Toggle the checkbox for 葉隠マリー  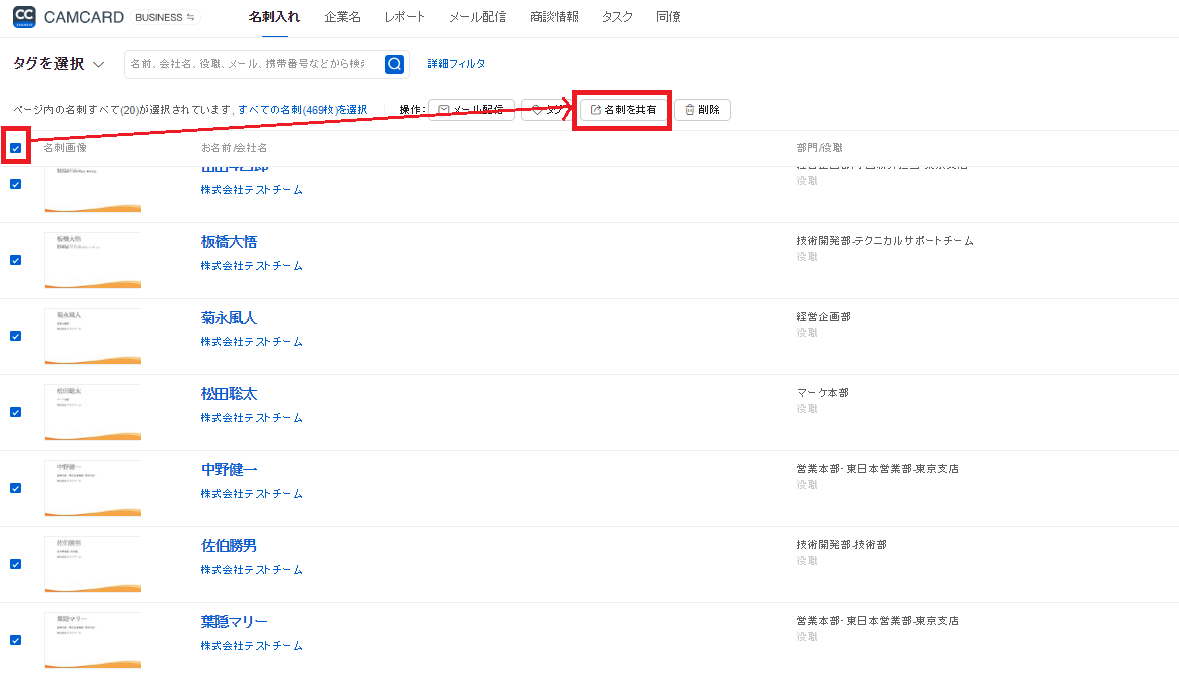tap(16, 640)
